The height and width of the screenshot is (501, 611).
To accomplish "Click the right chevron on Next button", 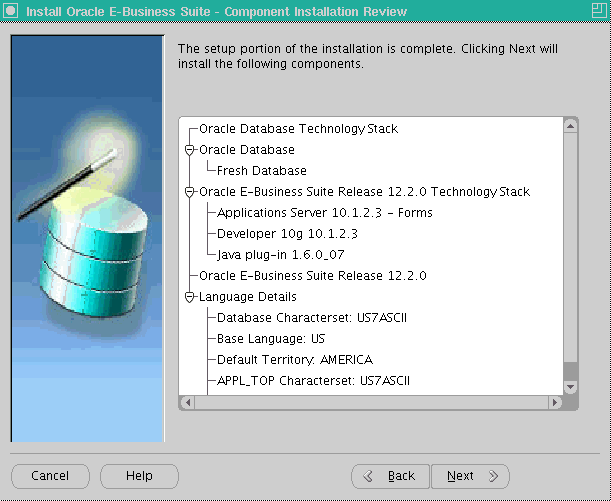I will [493, 476].
